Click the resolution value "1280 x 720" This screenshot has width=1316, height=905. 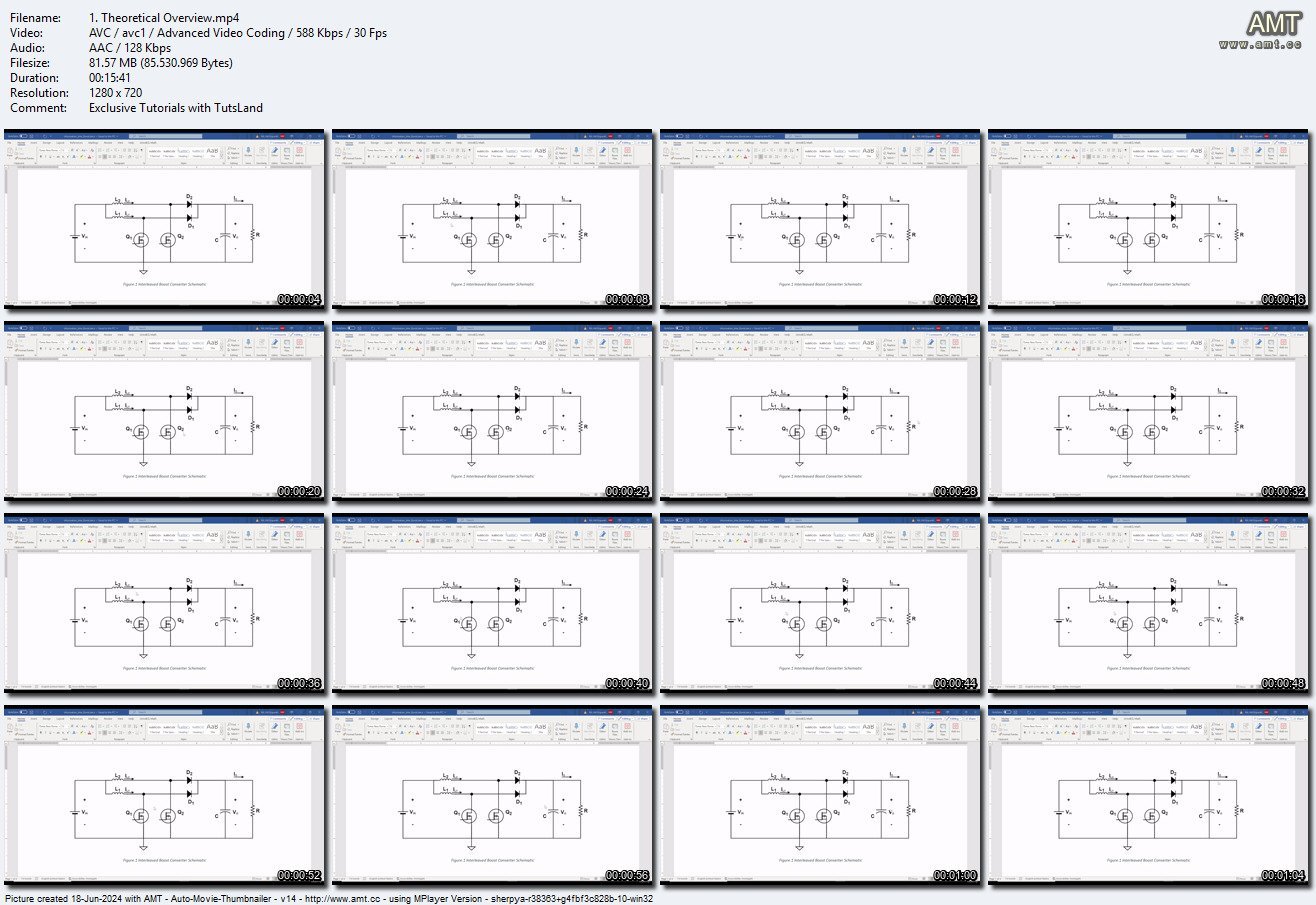(118, 92)
